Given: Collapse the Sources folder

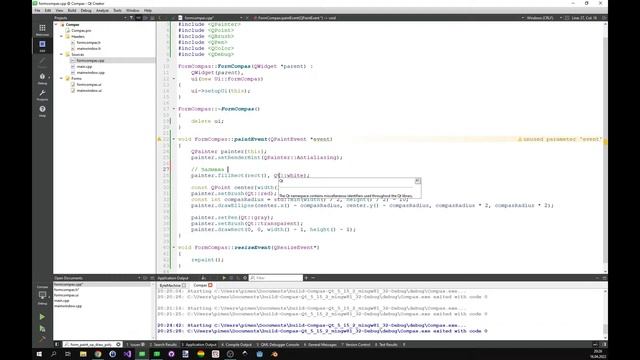Looking at the screenshot, I should pos(62,54).
